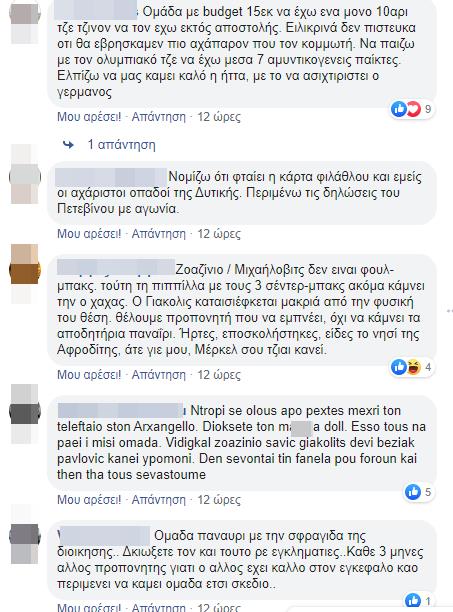Like the κάρτα φιλάθλου comment
The width and height of the screenshot is (453, 612).
89,234
